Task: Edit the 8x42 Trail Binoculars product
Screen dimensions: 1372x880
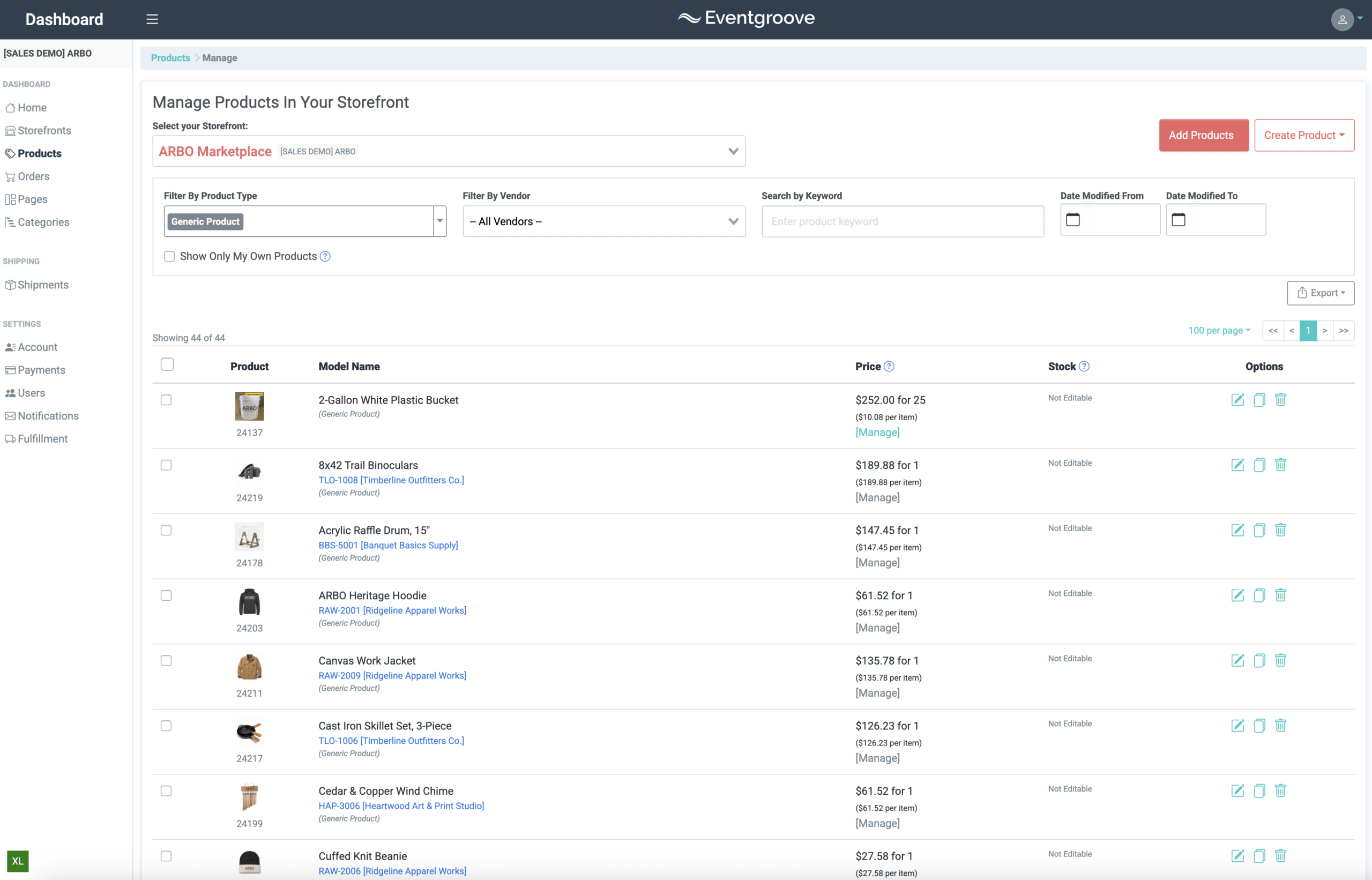Action: 1237,465
